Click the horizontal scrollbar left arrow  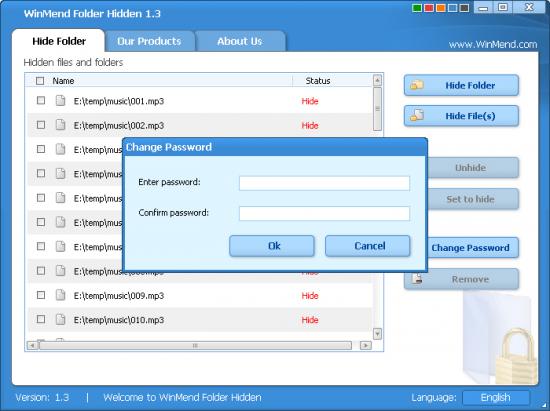coord(33,345)
